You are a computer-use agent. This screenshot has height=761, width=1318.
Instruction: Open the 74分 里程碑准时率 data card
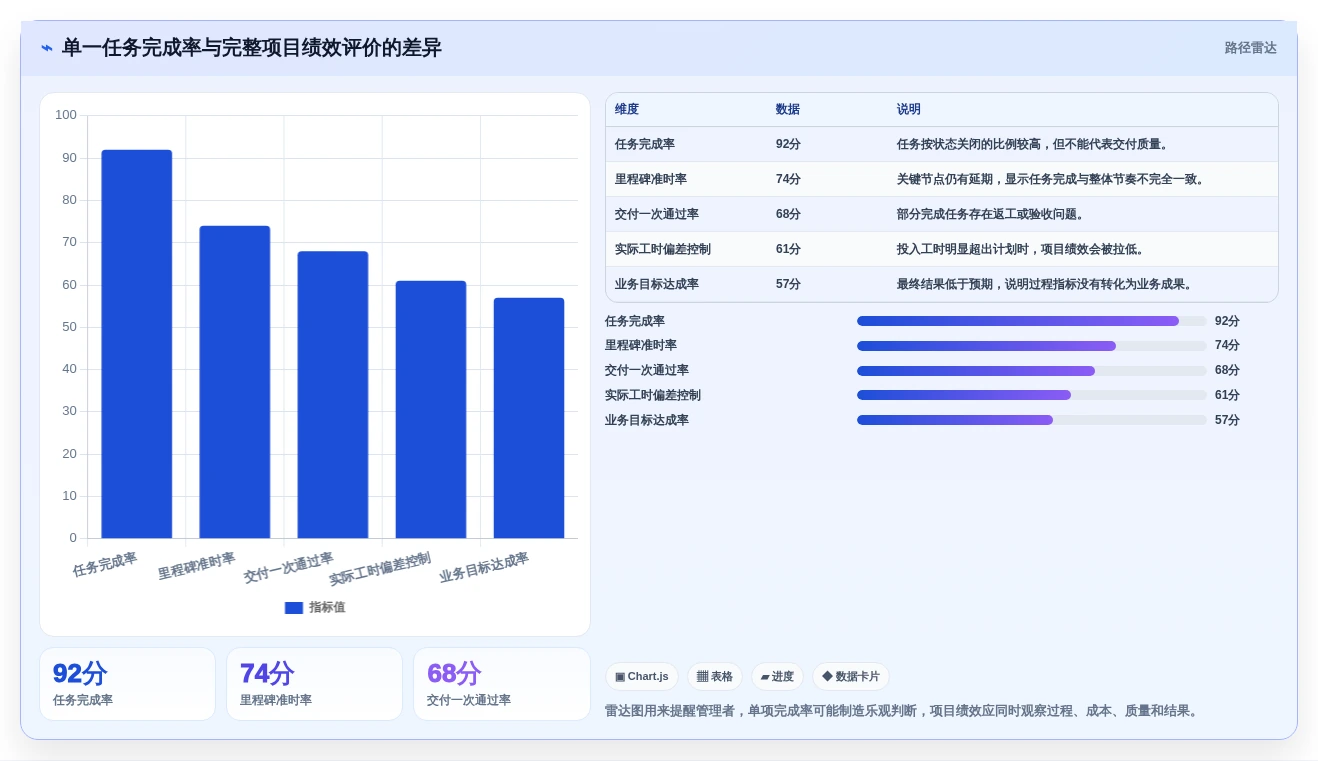(314, 684)
